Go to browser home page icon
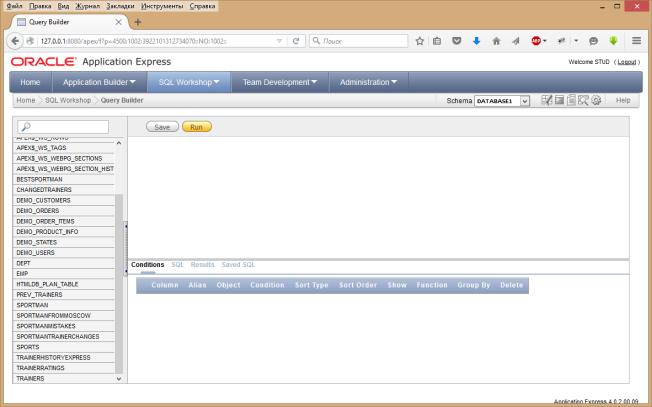The image size is (652, 407). point(496,41)
